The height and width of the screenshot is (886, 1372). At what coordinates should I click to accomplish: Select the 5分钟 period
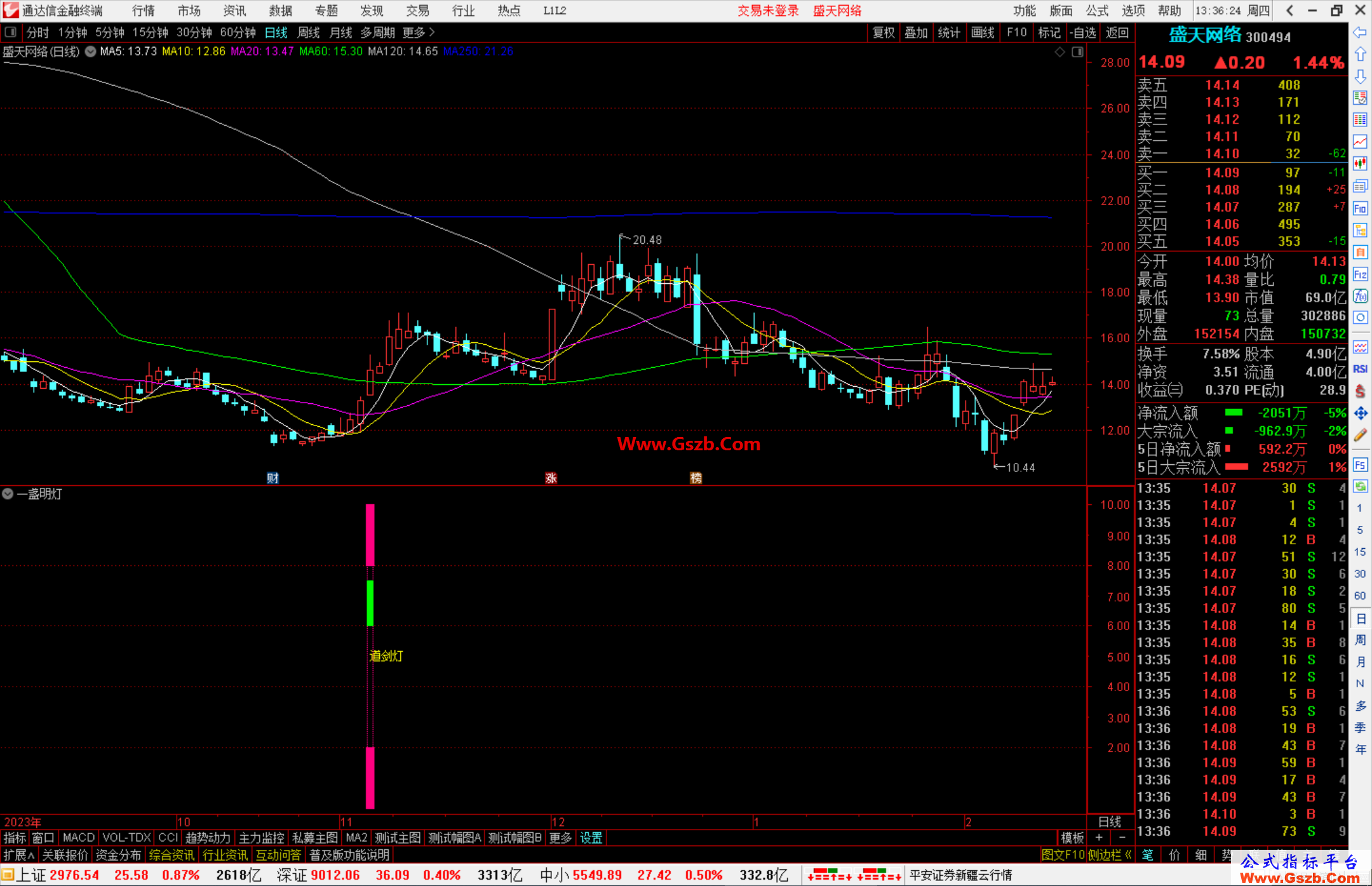[110, 32]
